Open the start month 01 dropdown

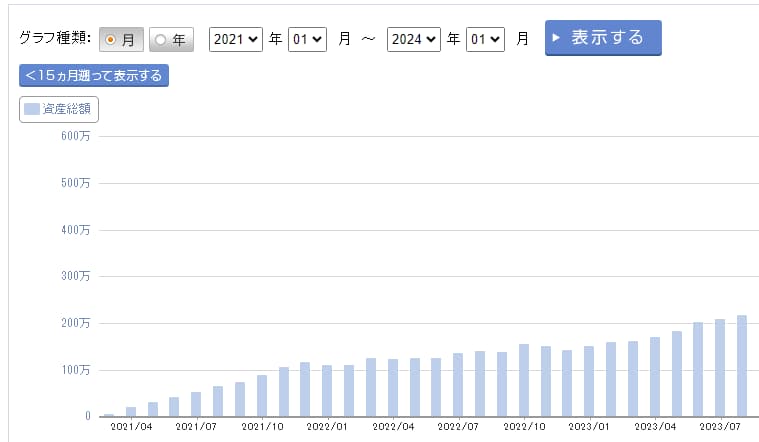307,39
